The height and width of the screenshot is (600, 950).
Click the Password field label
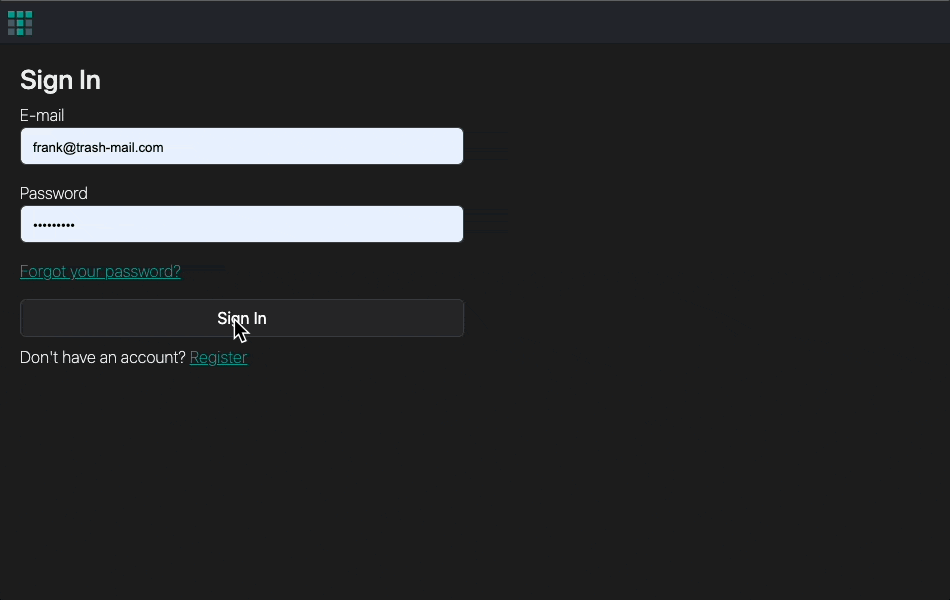[54, 194]
